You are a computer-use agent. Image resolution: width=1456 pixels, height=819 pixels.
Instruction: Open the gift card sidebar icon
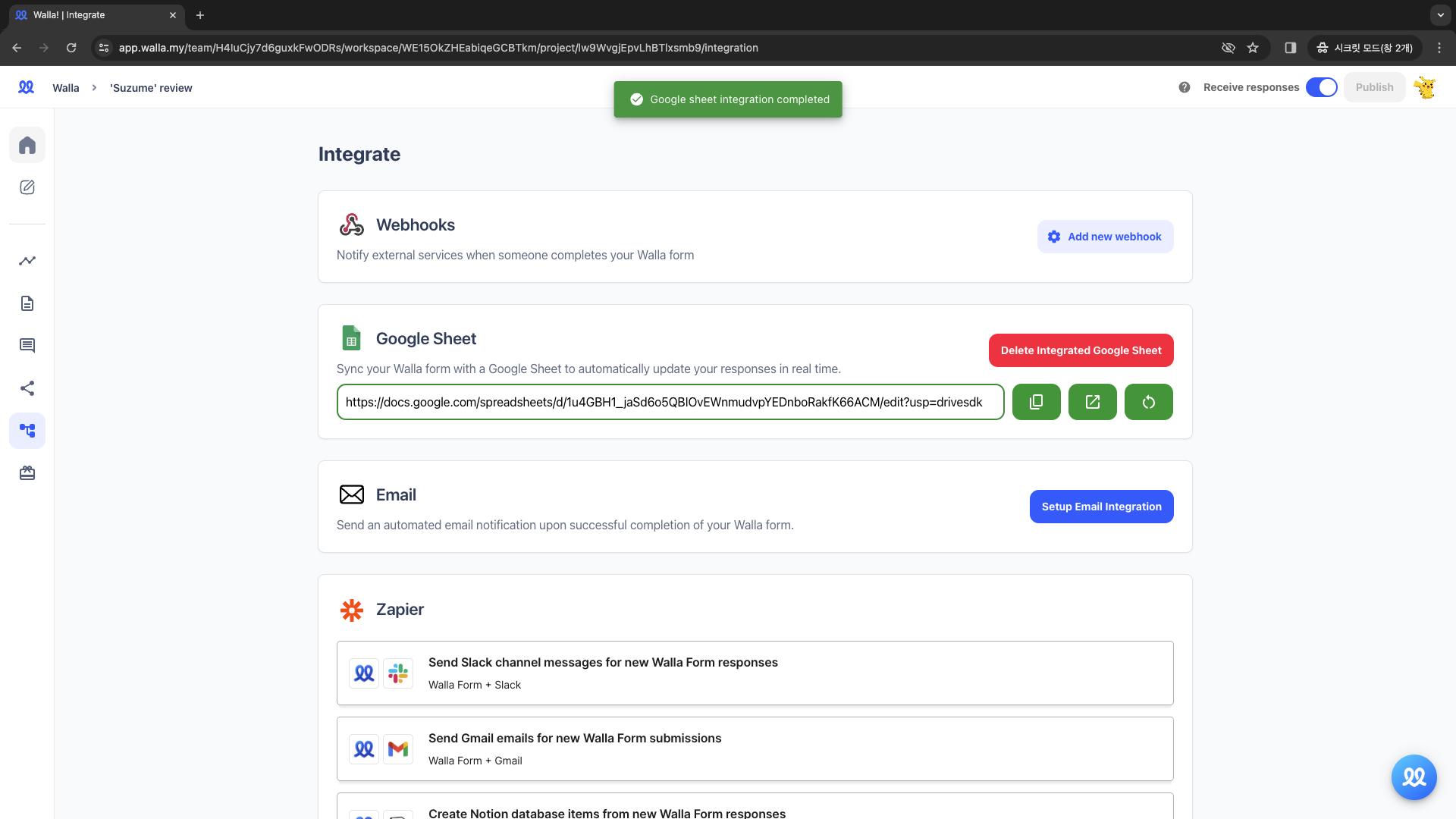(x=27, y=473)
